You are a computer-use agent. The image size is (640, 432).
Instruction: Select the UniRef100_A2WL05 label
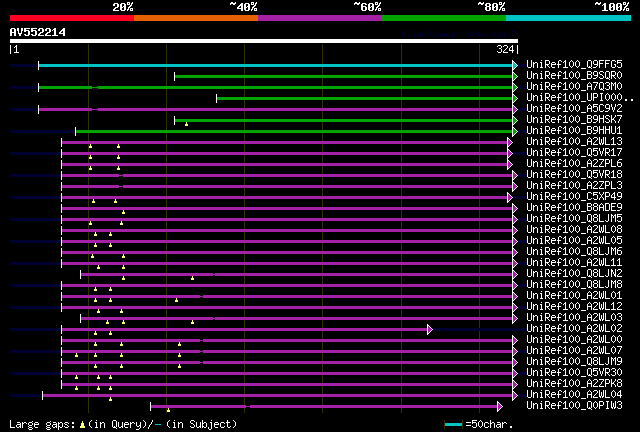point(574,240)
